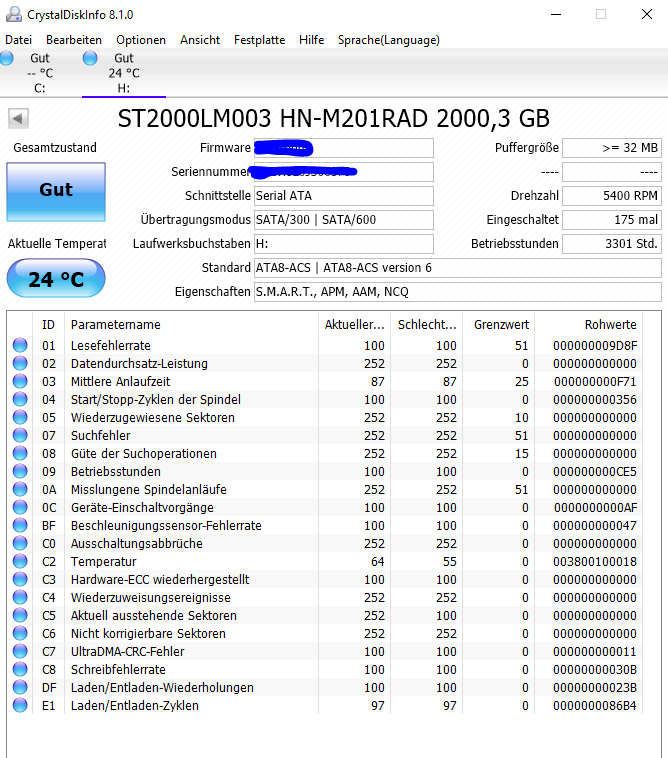Minimize the CrystalDiskInfo window

point(556,15)
